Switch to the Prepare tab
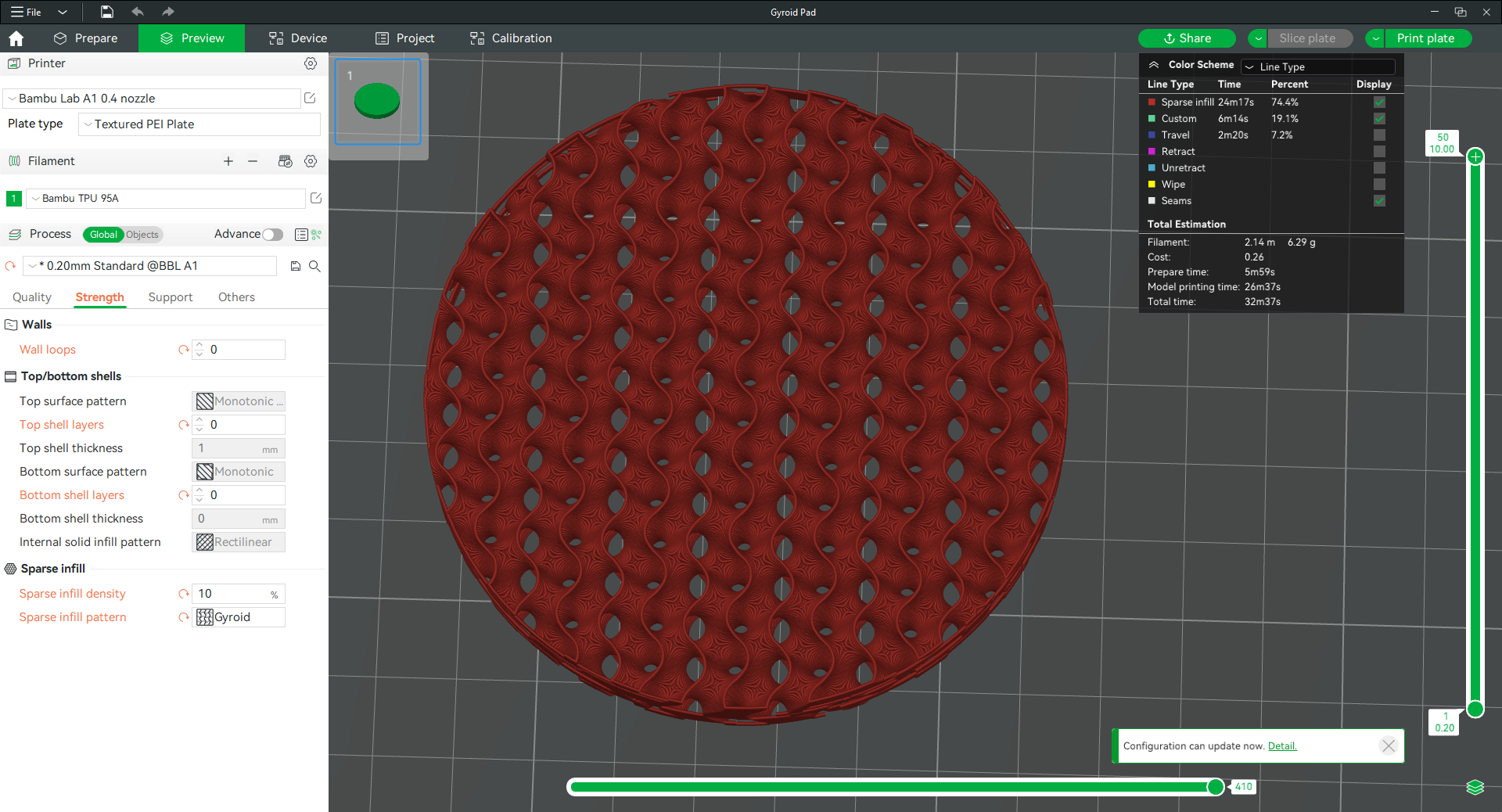 click(x=85, y=38)
